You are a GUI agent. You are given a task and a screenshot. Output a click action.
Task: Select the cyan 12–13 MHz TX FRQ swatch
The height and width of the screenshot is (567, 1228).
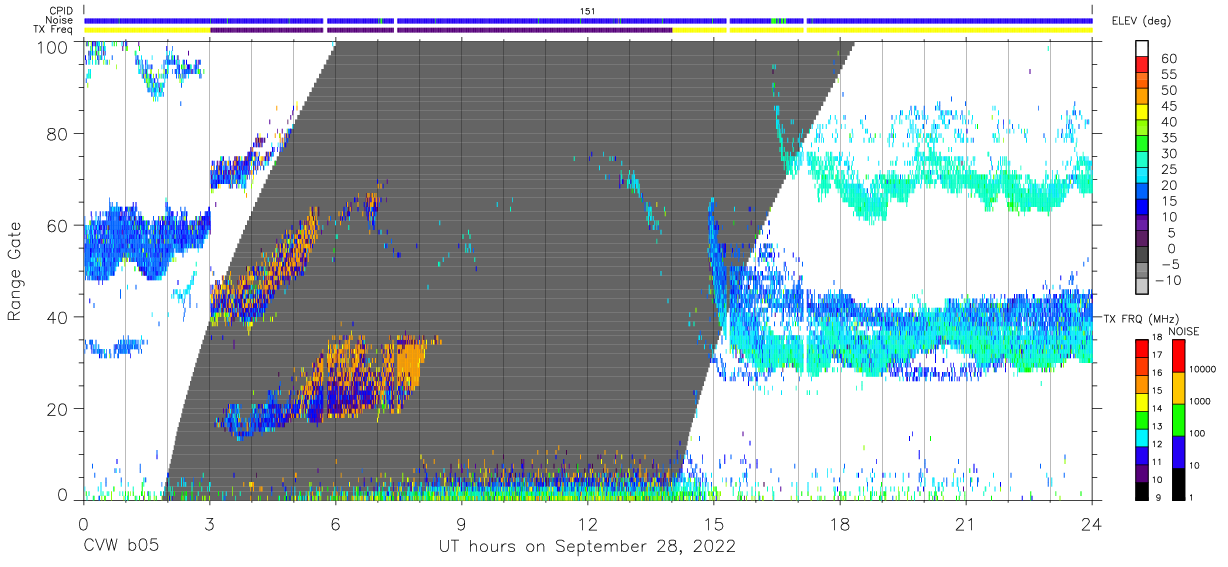point(1143,436)
